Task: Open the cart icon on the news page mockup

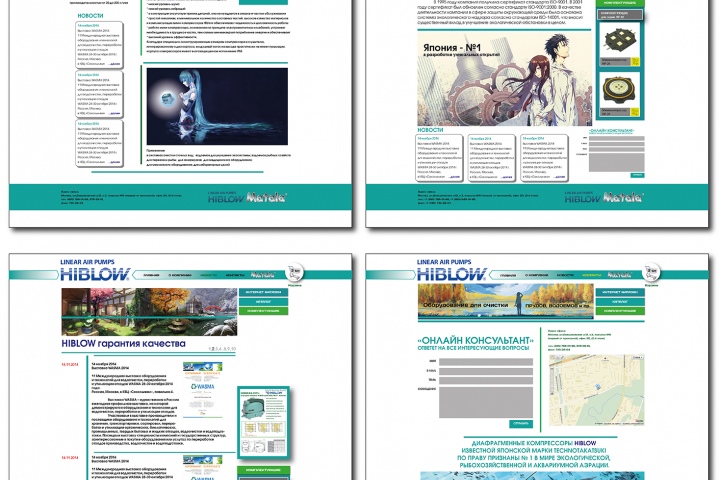Action: pyautogui.click(x=294, y=272)
